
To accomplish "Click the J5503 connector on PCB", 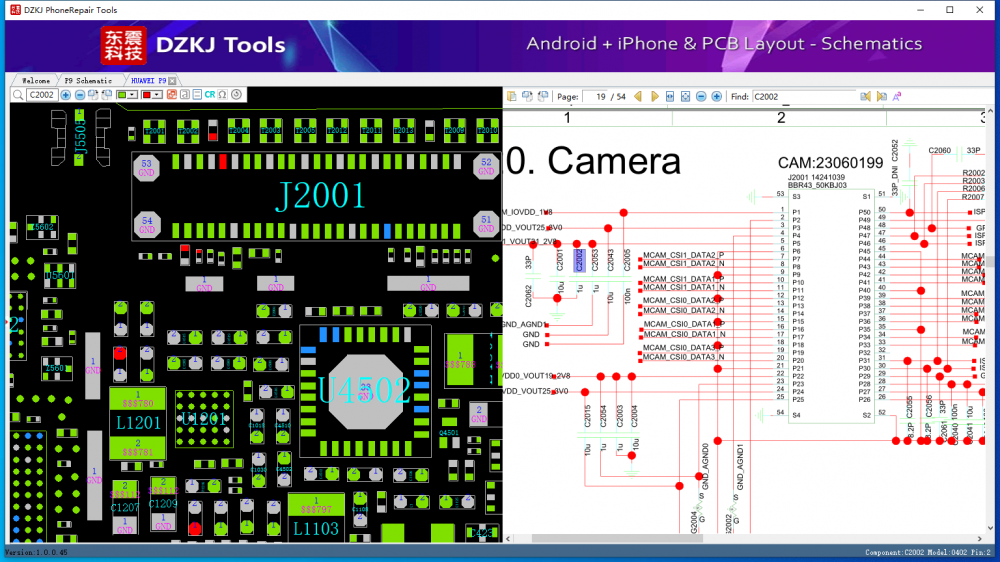I will [x=80, y=138].
